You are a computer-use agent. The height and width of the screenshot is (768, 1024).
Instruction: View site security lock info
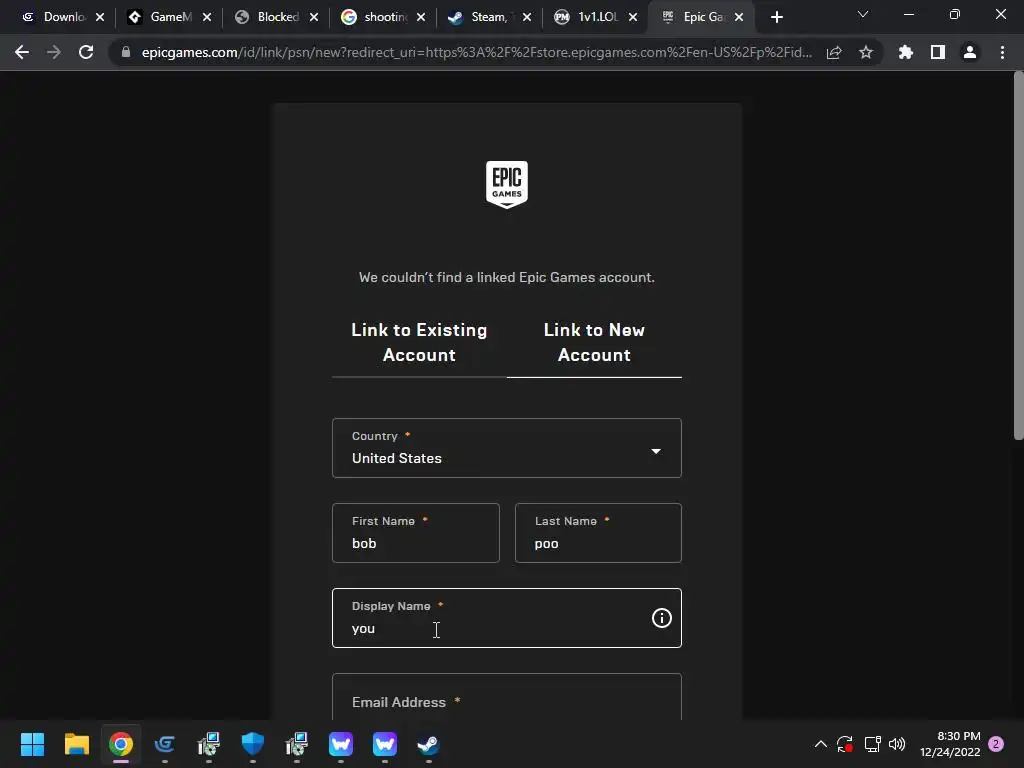point(126,52)
